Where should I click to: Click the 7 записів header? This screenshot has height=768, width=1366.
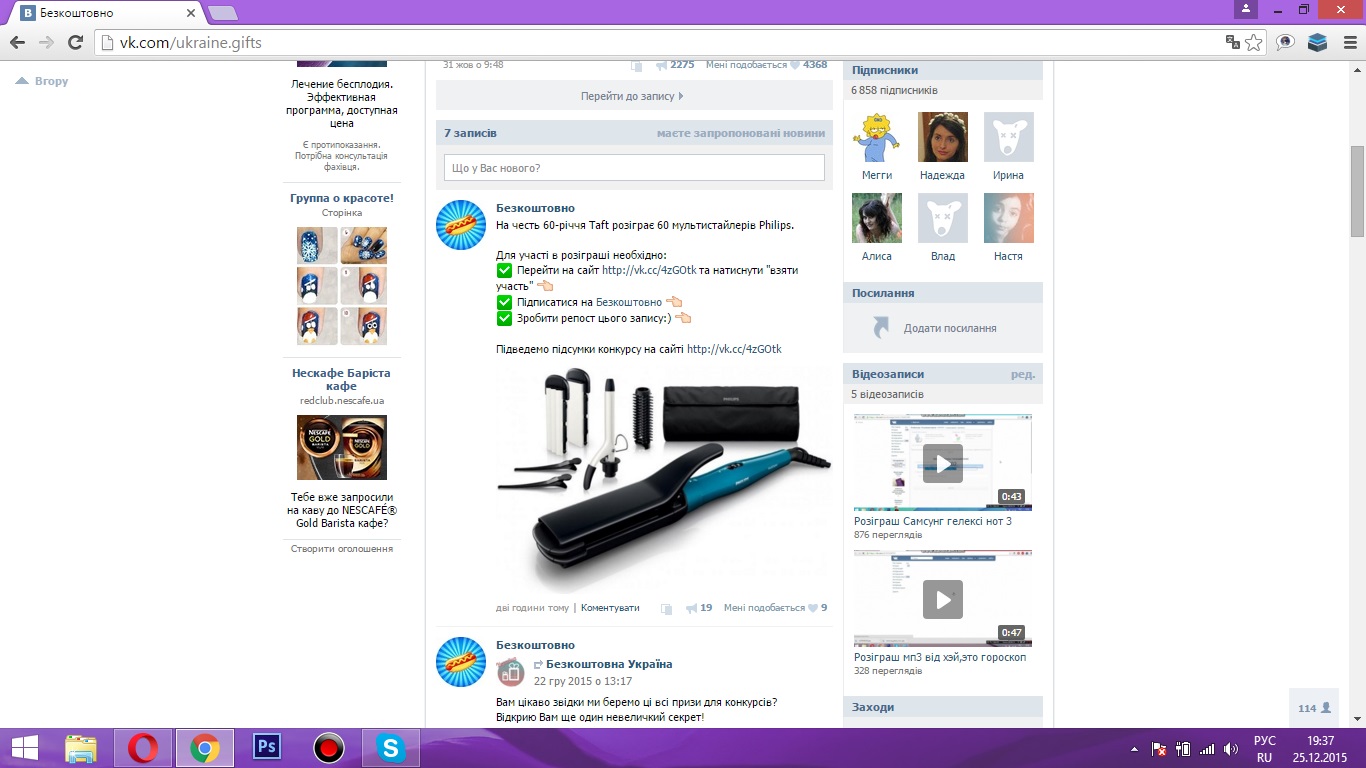tap(470, 133)
